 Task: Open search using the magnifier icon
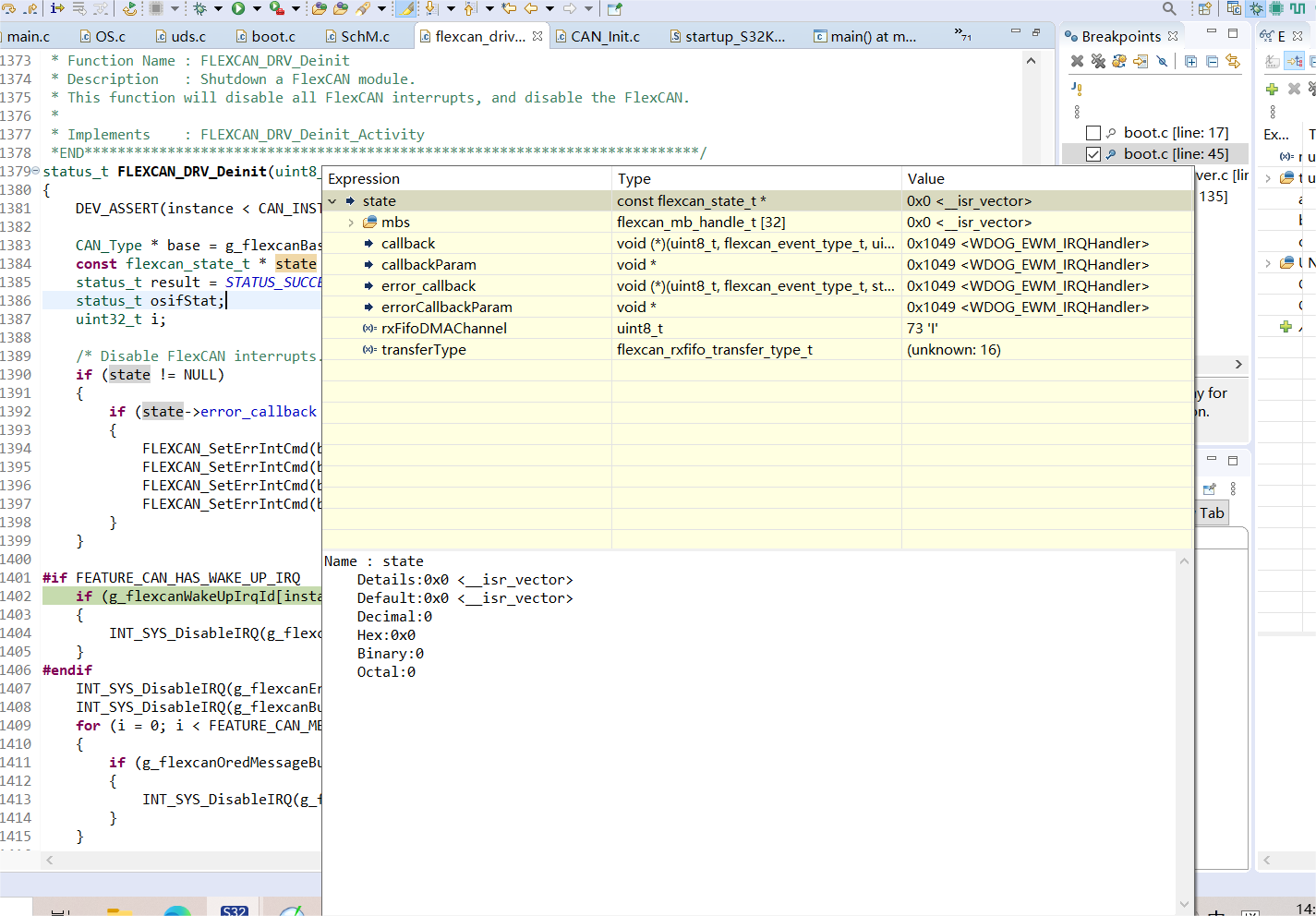tap(1169, 7)
